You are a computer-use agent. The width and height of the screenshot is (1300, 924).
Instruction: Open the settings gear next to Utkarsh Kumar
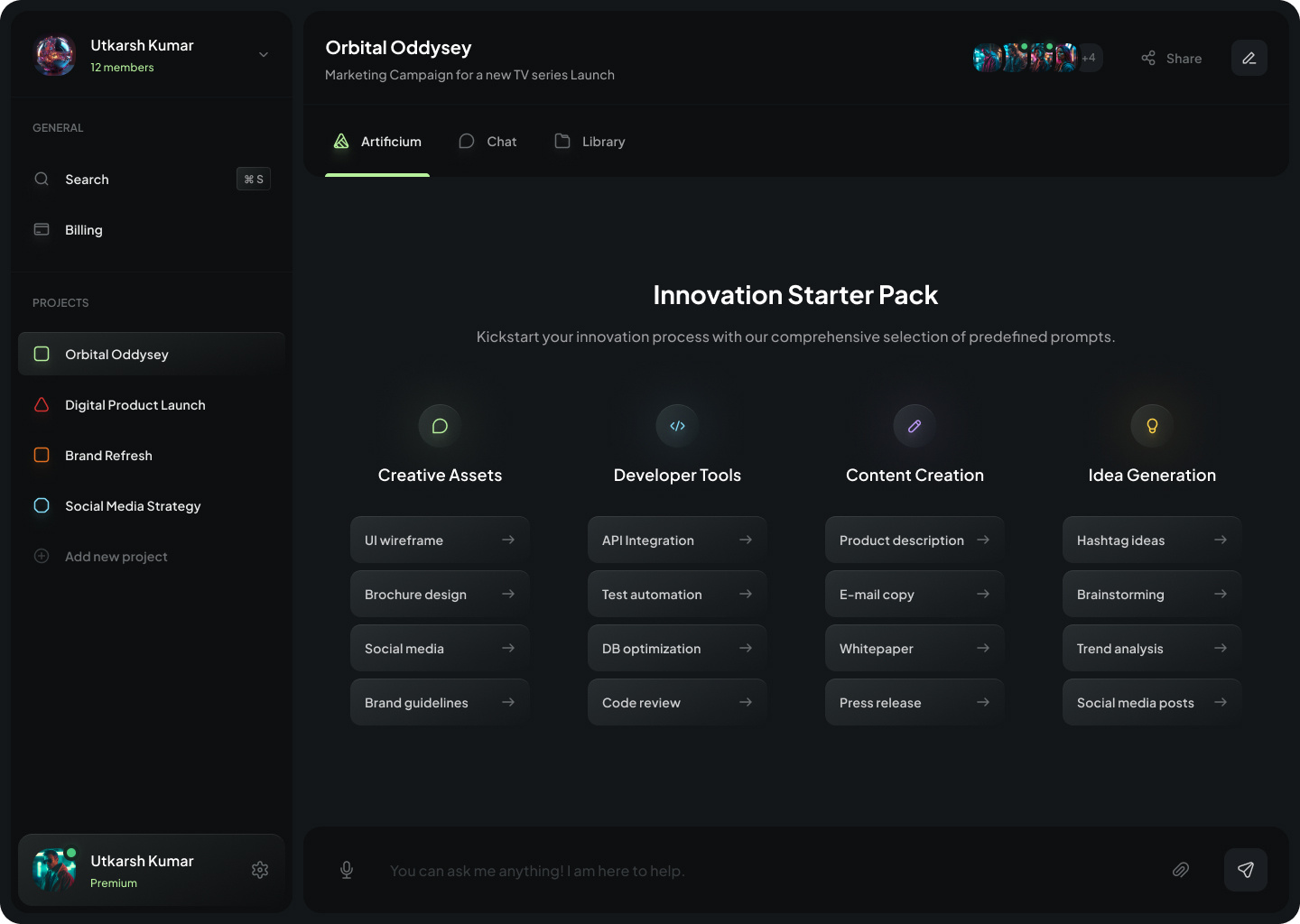(260, 870)
